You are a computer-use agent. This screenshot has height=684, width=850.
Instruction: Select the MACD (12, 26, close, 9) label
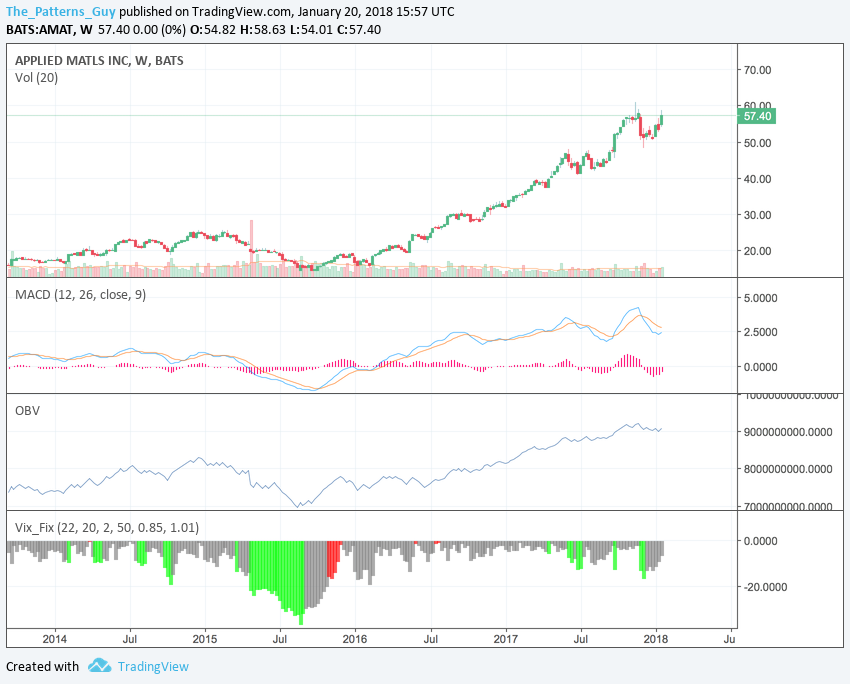coord(80,294)
